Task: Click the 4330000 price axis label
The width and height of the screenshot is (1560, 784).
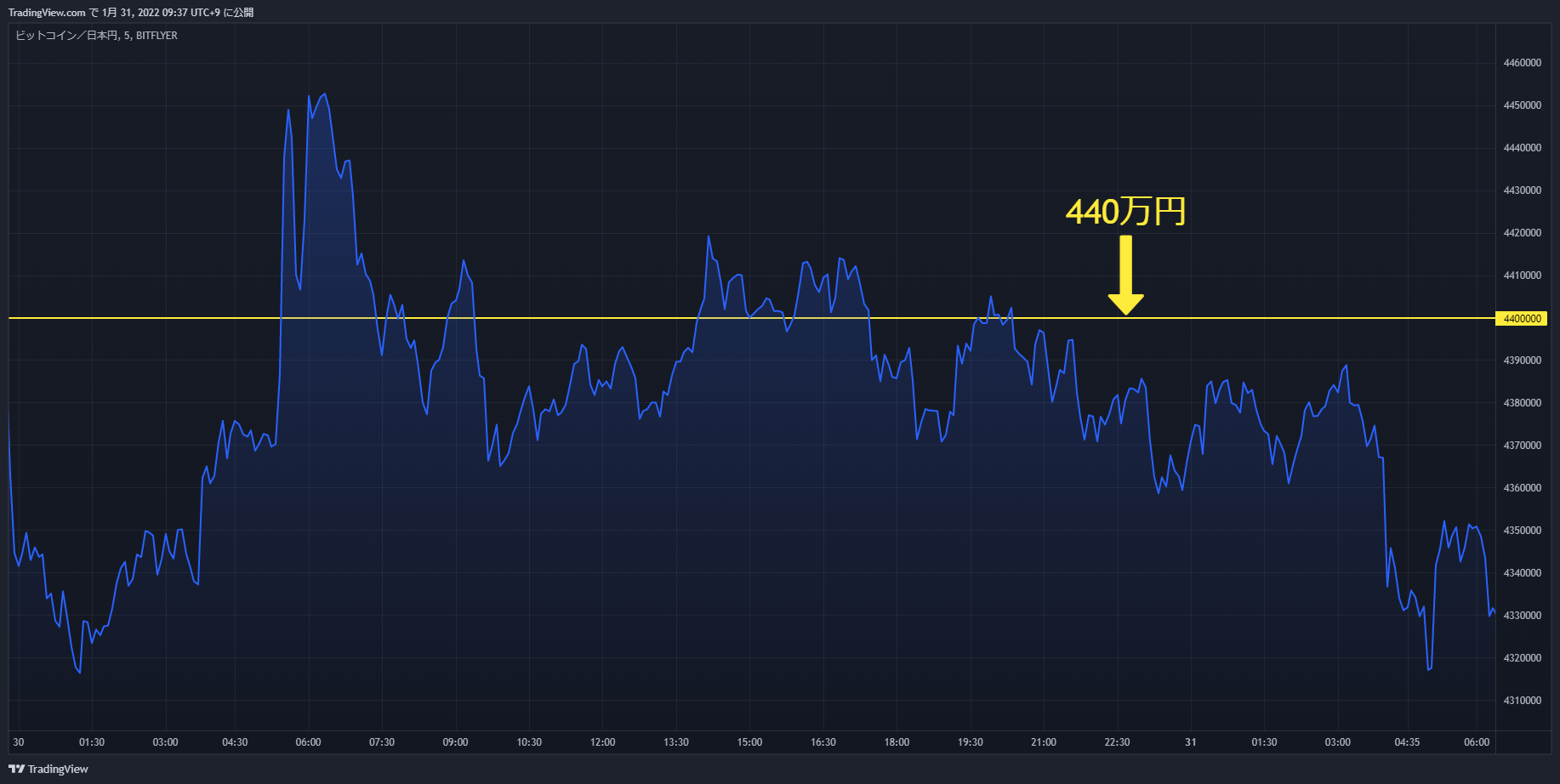Action: coord(1523,616)
